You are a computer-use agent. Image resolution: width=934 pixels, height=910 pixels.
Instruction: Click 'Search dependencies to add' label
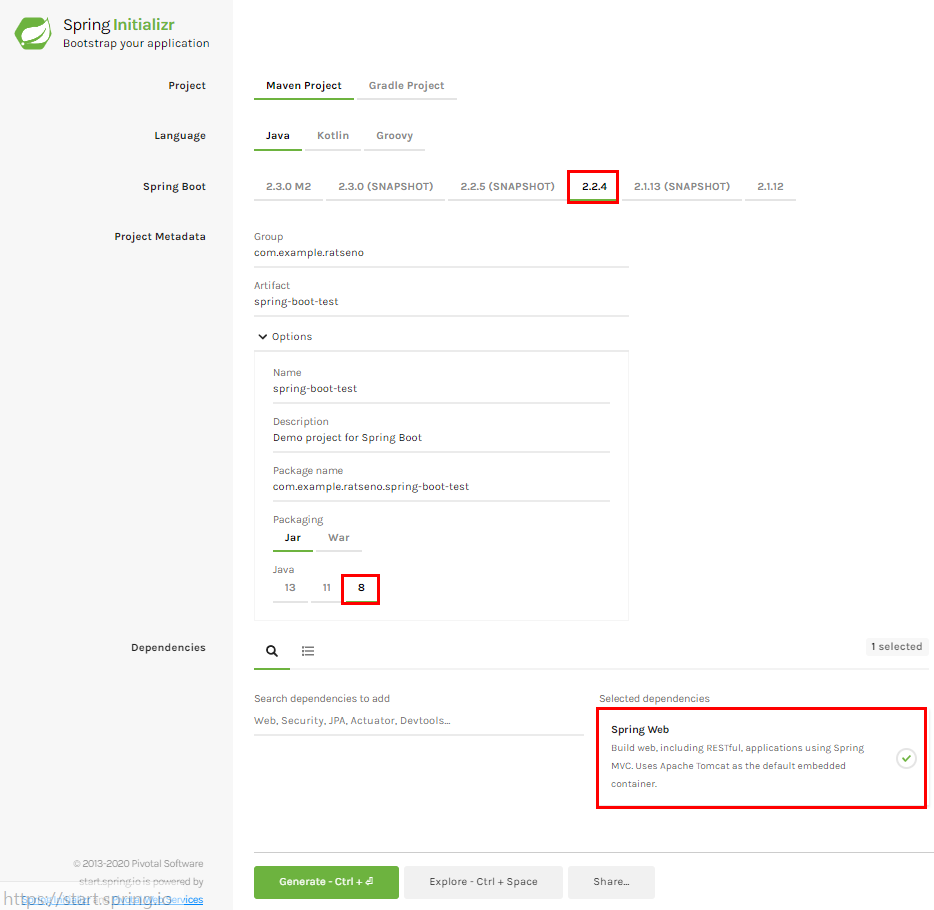tap(322, 699)
